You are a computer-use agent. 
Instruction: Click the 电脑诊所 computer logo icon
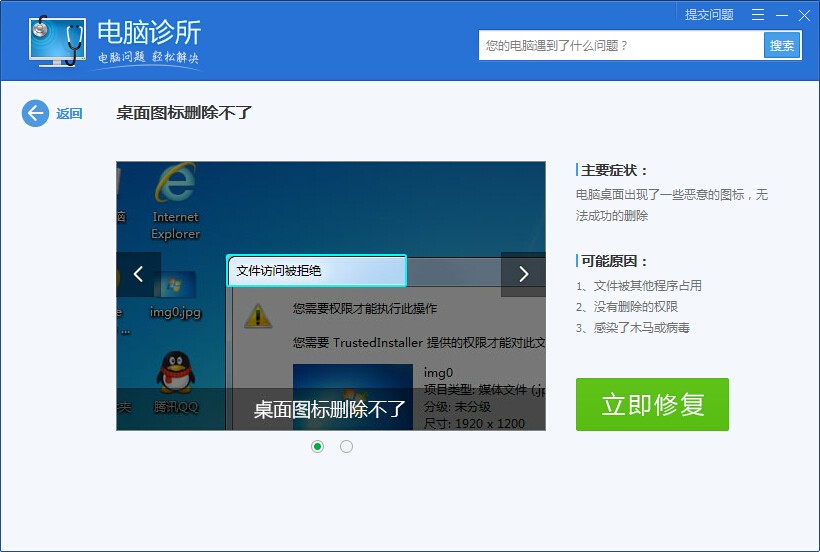pos(58,41)
